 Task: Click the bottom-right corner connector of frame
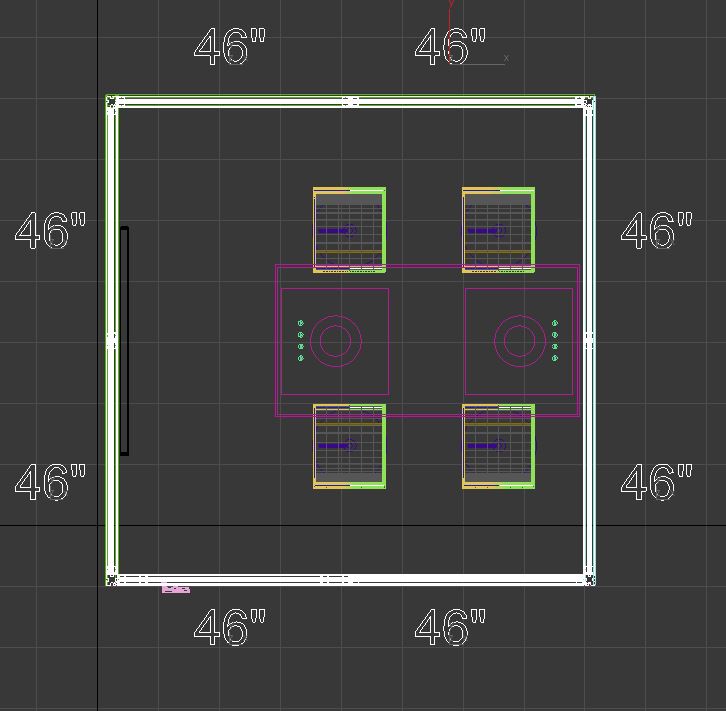(x=588, y=579)
